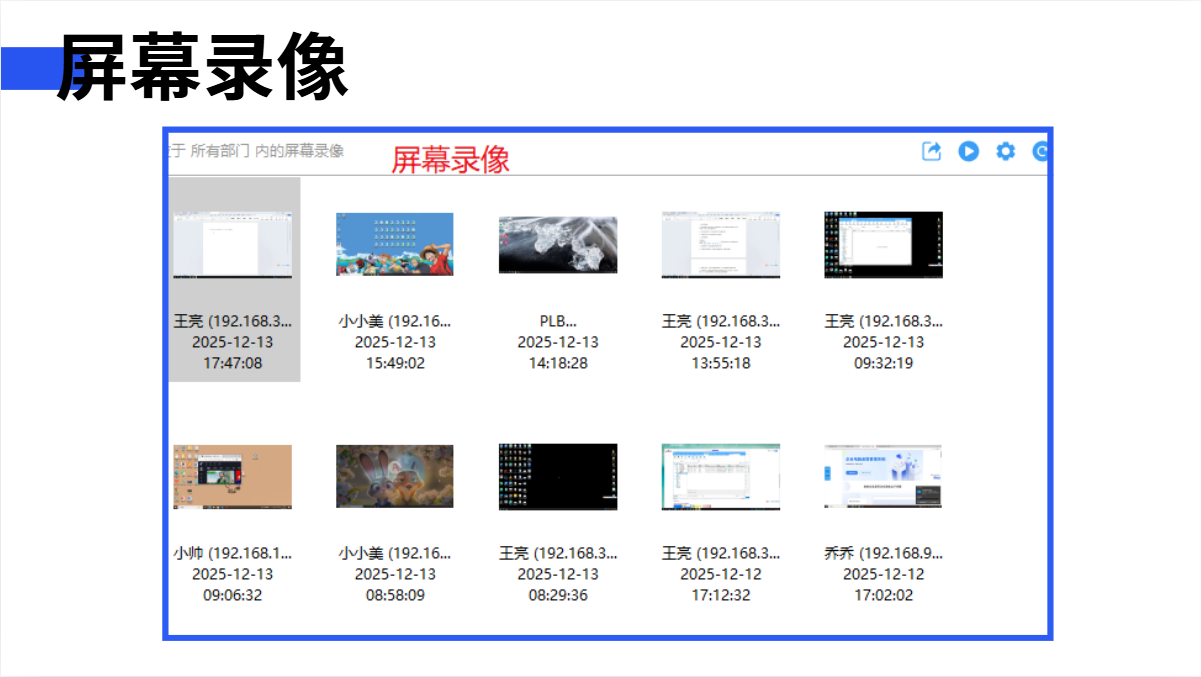Click the PLB... recording name label
Viewport: 1201px width, 677px height.
click(558, 321)
